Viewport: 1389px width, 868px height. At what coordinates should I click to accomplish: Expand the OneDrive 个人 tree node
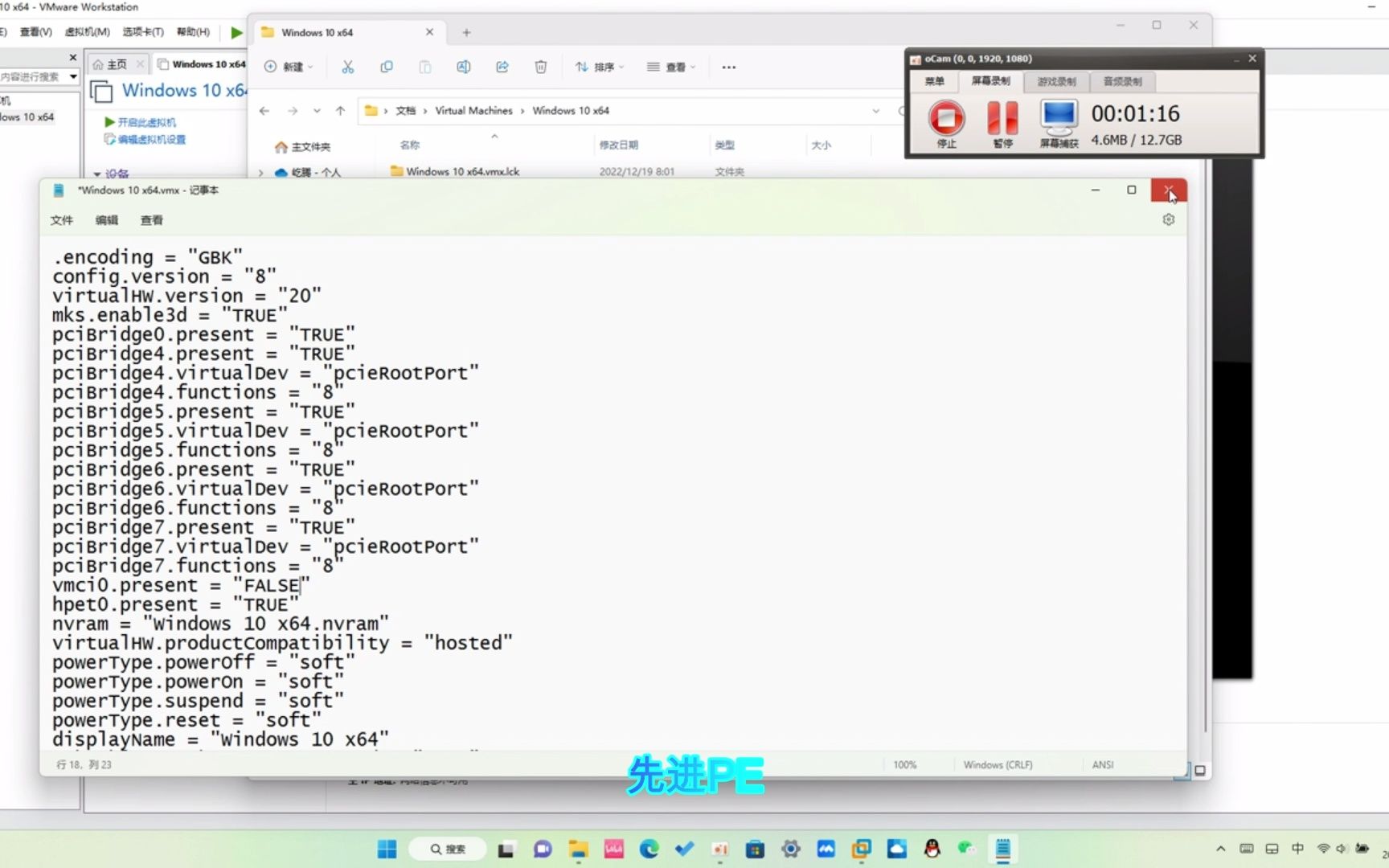click(x=260, y=173)
